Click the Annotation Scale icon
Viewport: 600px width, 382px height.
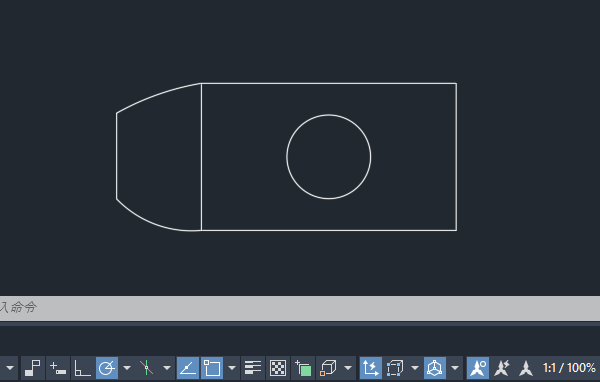(526, 368)
